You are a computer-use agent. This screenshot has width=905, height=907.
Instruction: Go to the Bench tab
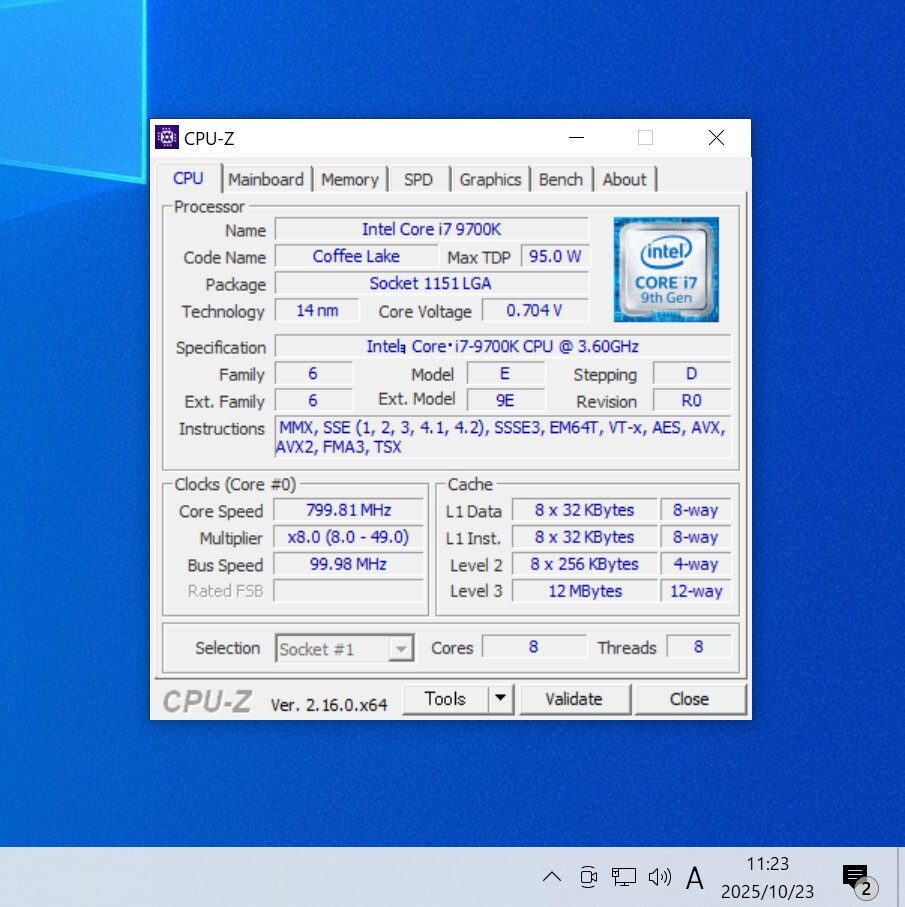point(561,180)
